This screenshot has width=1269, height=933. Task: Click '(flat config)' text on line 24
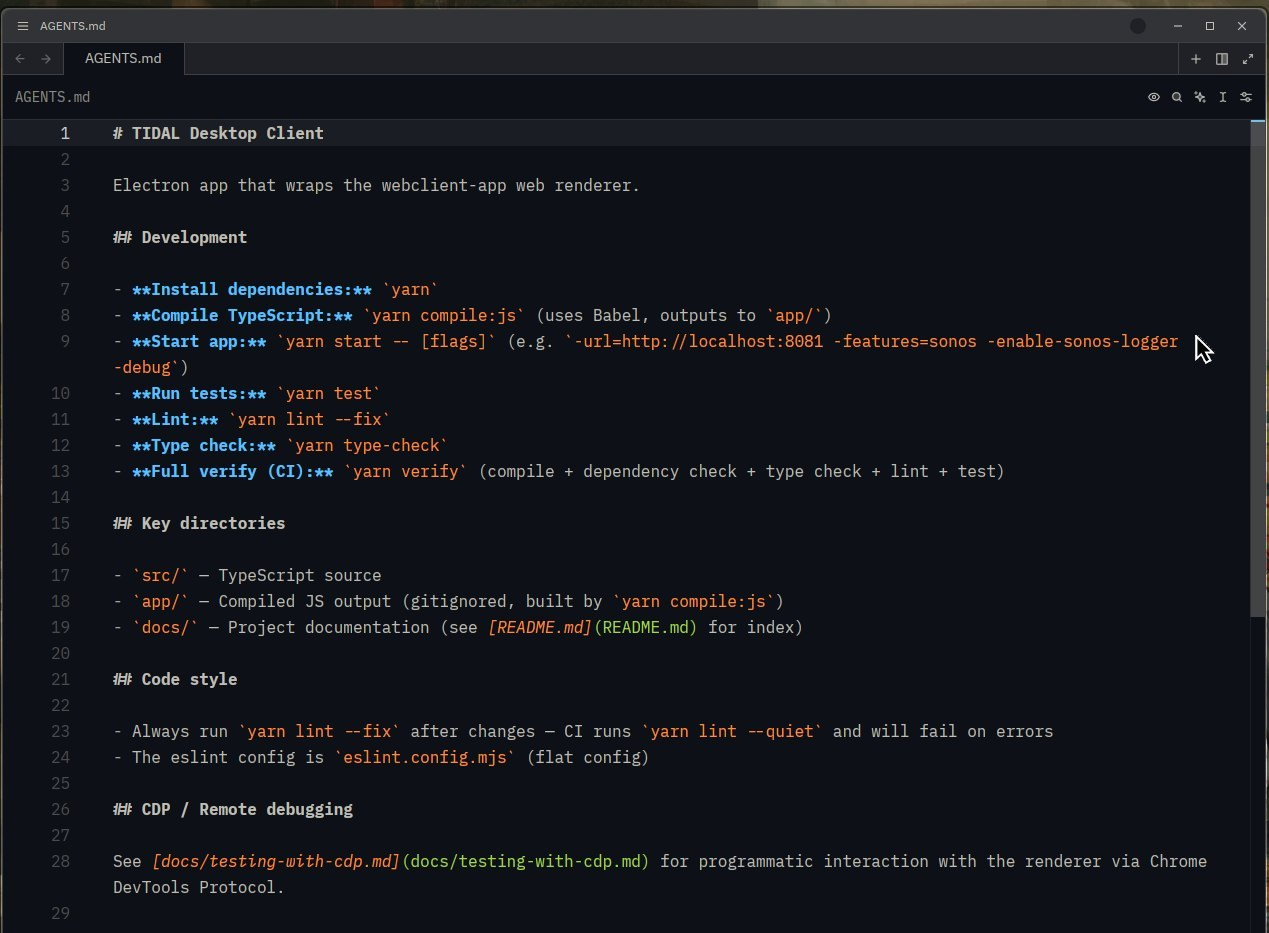[588, 757]
